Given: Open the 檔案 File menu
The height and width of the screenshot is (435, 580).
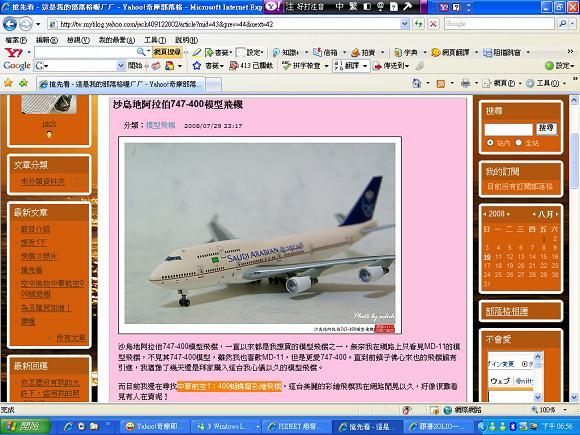Looking at the screenshot, I should (x=16, y=40).
